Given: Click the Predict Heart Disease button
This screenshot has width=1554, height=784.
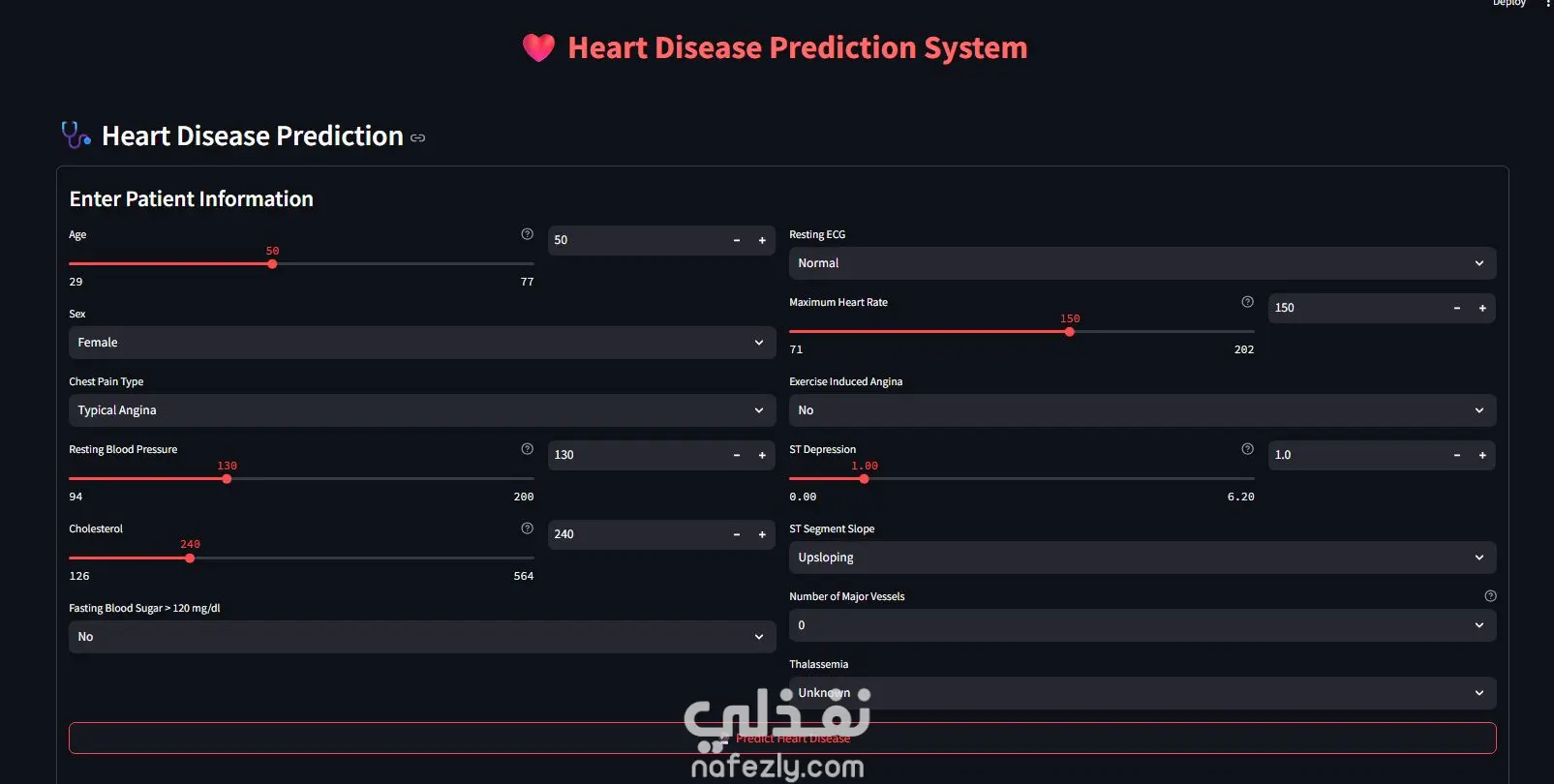Looking at the screenshot, I should pos(782,739).
